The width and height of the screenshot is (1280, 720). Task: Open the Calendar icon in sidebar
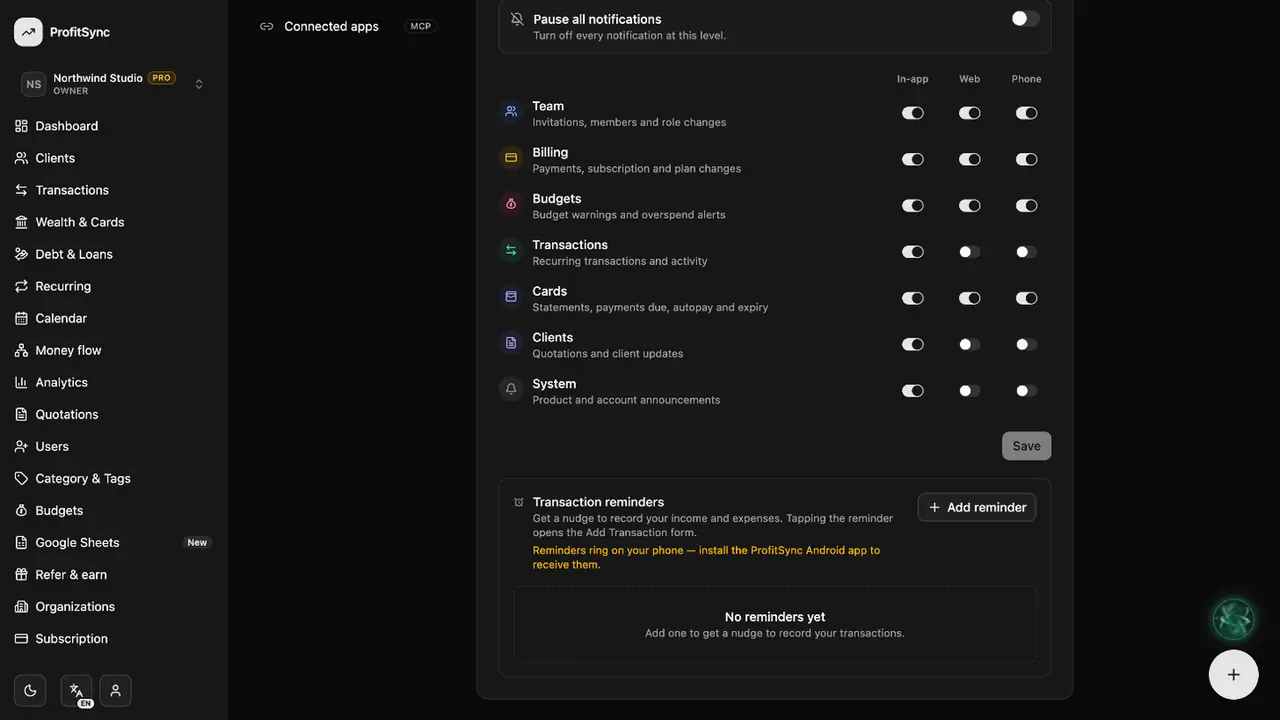click(x=21, y=318)
